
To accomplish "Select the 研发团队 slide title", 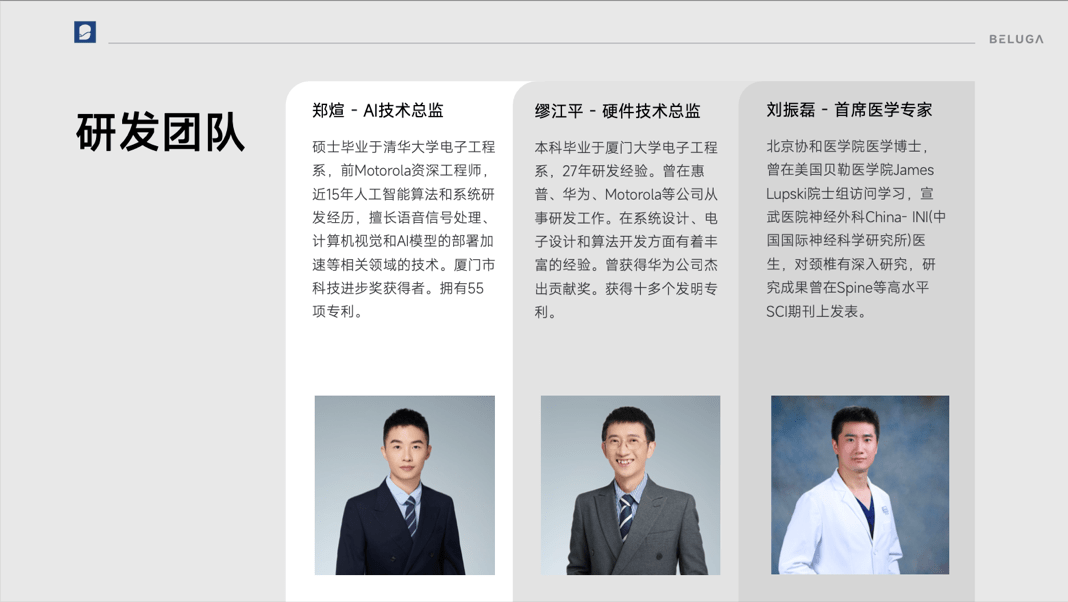I will pyautogui.click(x=160, y=132).
